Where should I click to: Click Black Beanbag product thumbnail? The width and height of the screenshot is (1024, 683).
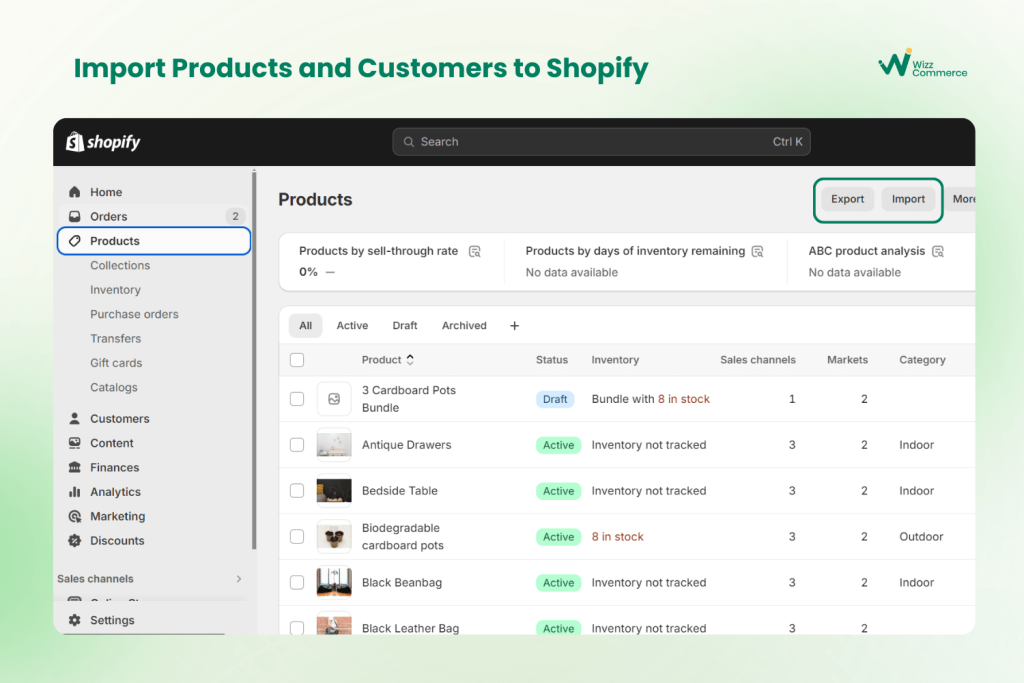[x=334, y=582]
